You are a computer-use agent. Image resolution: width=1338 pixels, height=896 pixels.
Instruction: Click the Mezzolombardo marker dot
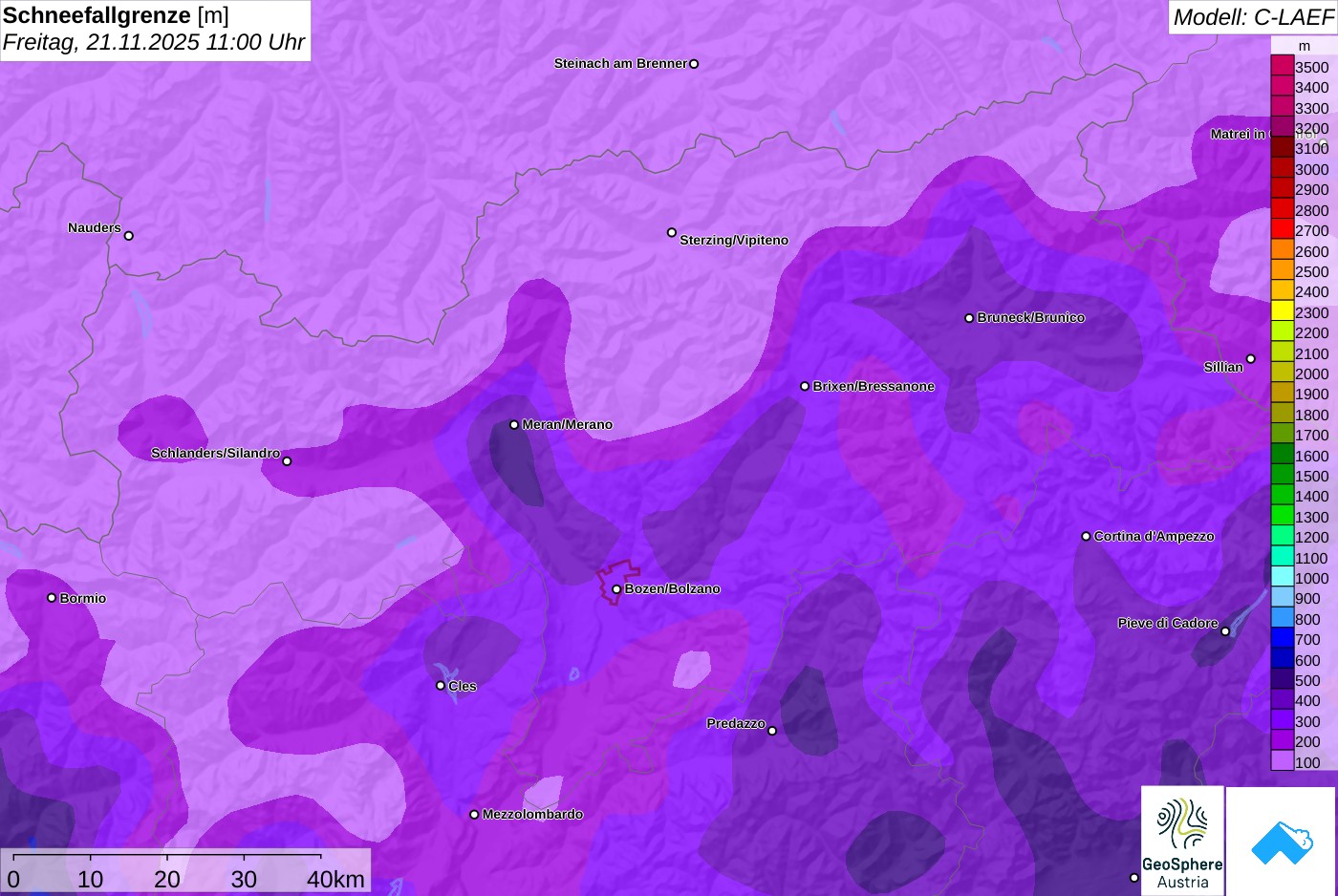click(x=474, y=815)
